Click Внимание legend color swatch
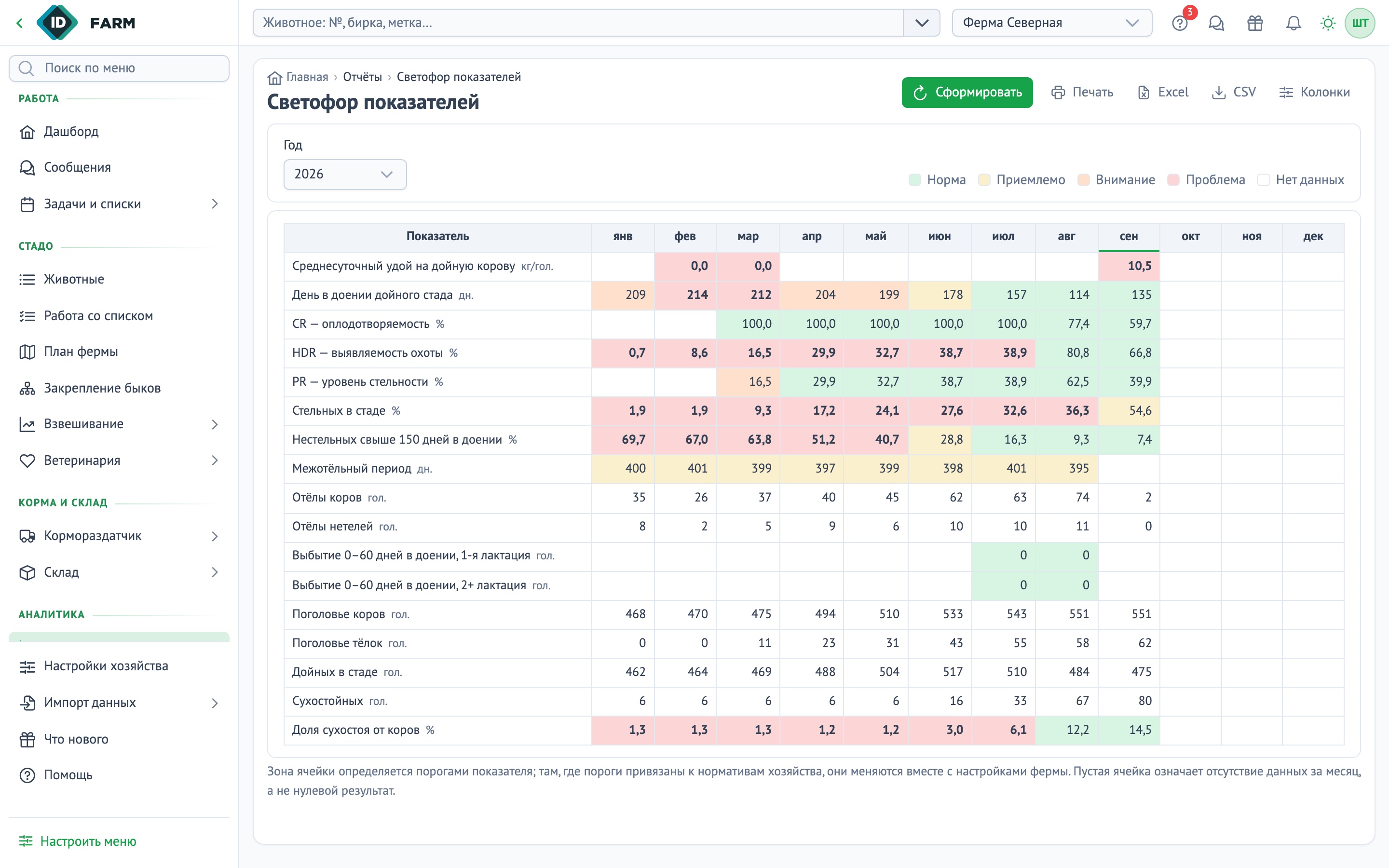 (1084, 180)
